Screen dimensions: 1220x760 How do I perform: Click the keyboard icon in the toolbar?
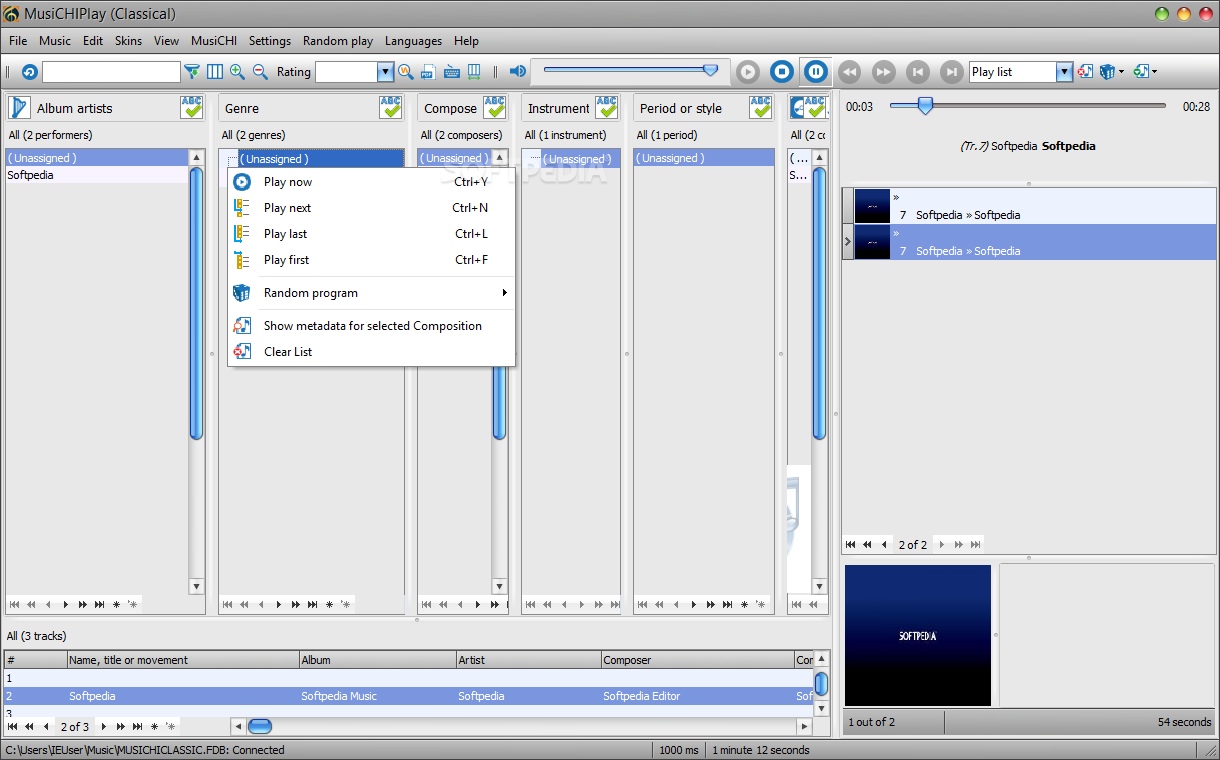[x=451, y=72]
